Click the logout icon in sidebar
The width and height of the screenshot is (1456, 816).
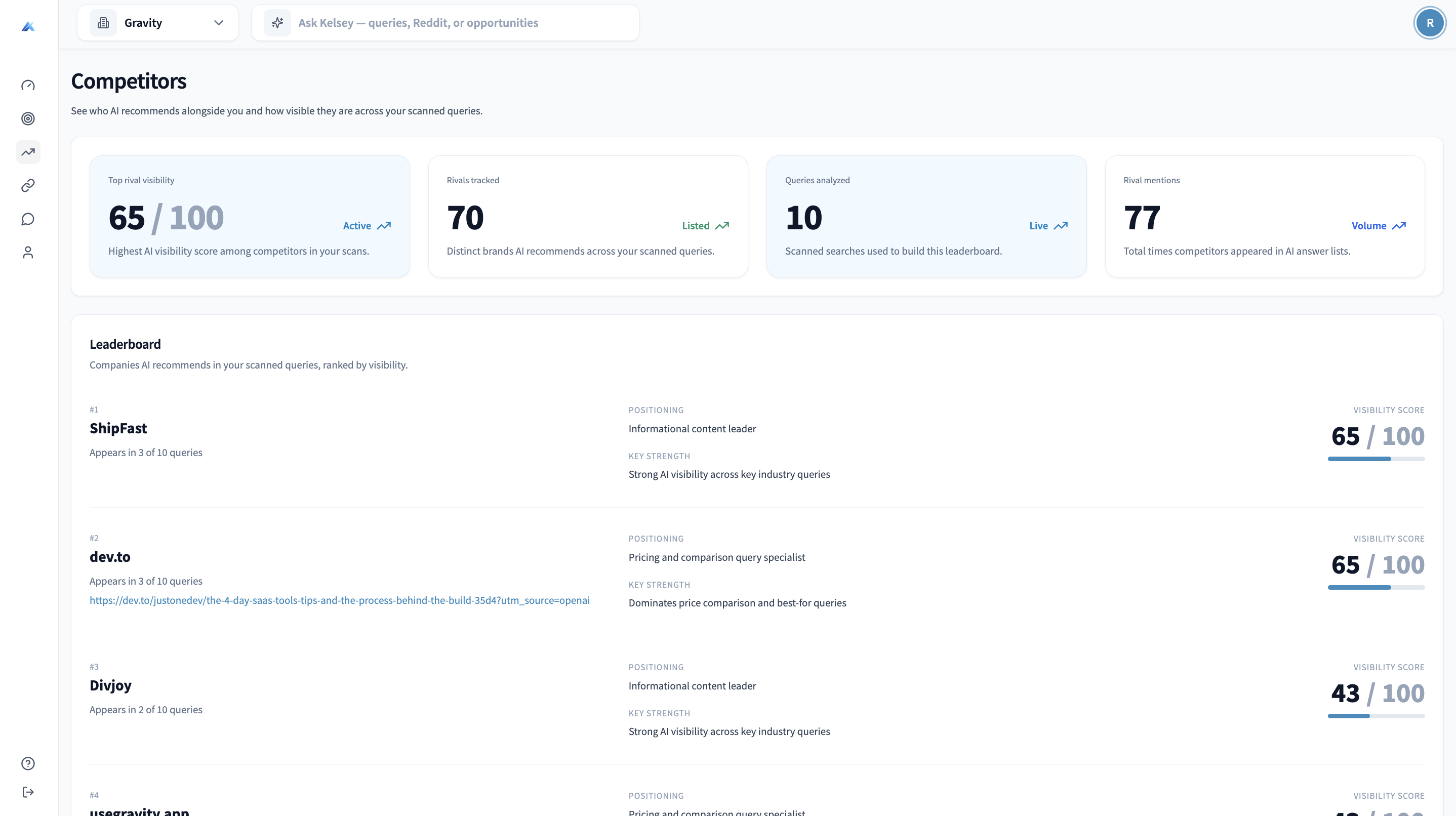point(28,792)
